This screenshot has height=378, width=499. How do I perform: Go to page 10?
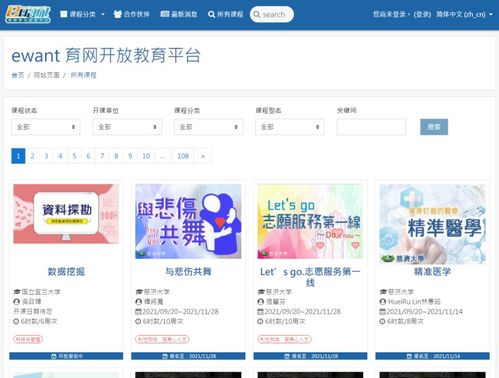click(x=146, y=156)
